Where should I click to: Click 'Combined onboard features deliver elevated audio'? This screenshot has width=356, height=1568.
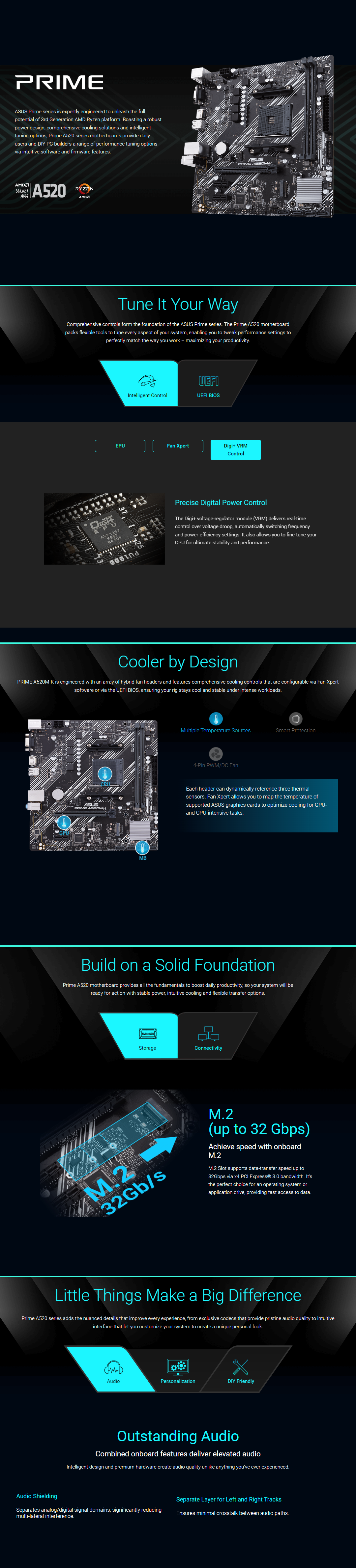(178, 1453)
